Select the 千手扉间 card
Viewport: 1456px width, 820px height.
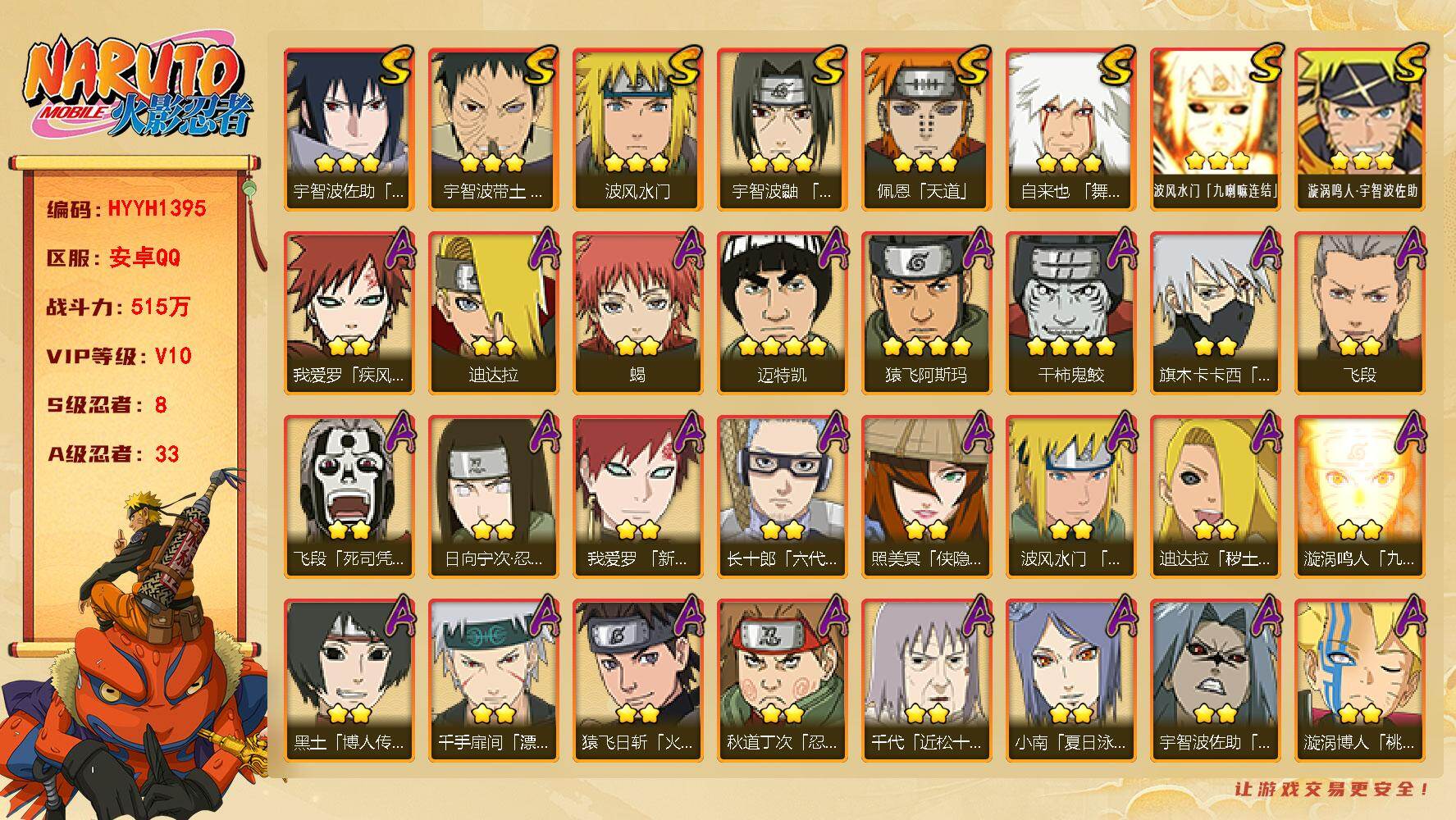tap(493, 680)
